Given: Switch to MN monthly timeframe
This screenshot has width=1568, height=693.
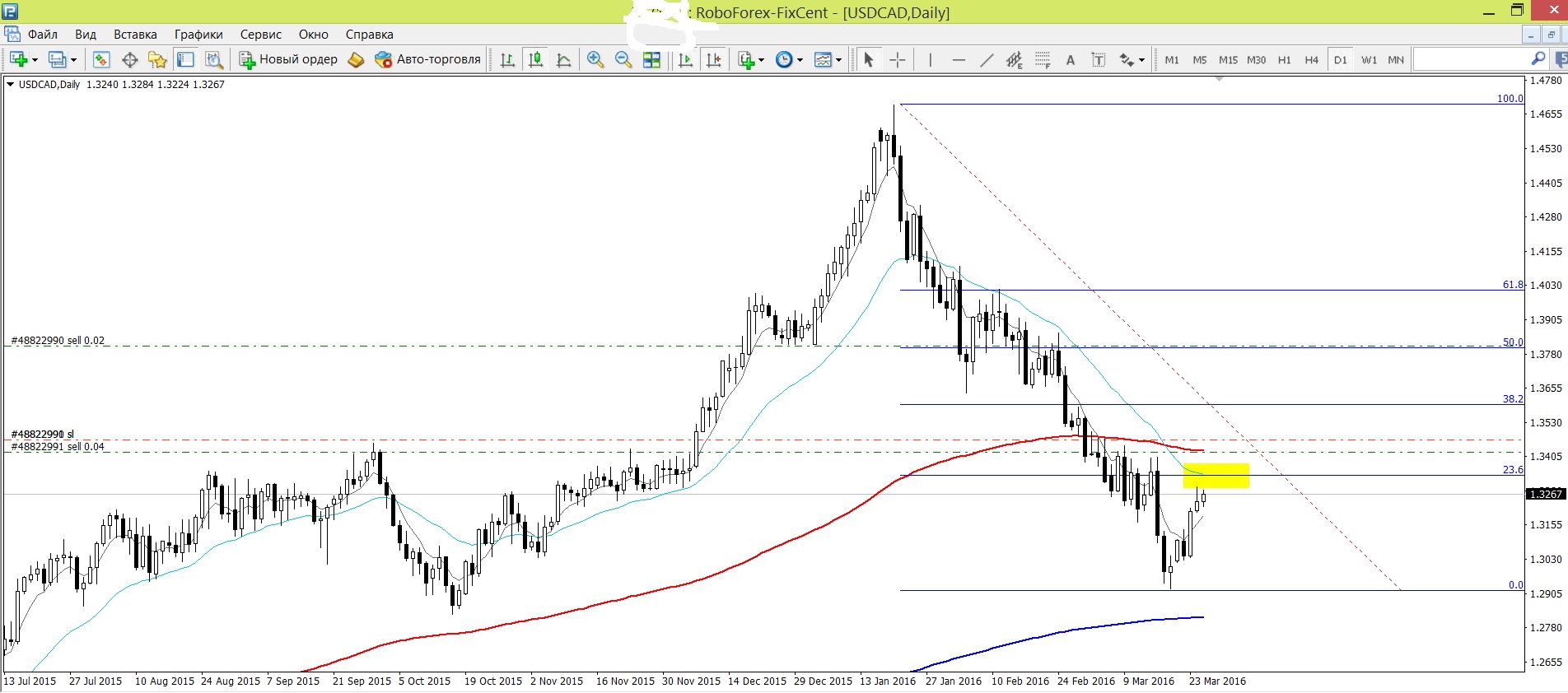Looking at the screenshot, I should 1396,59.
